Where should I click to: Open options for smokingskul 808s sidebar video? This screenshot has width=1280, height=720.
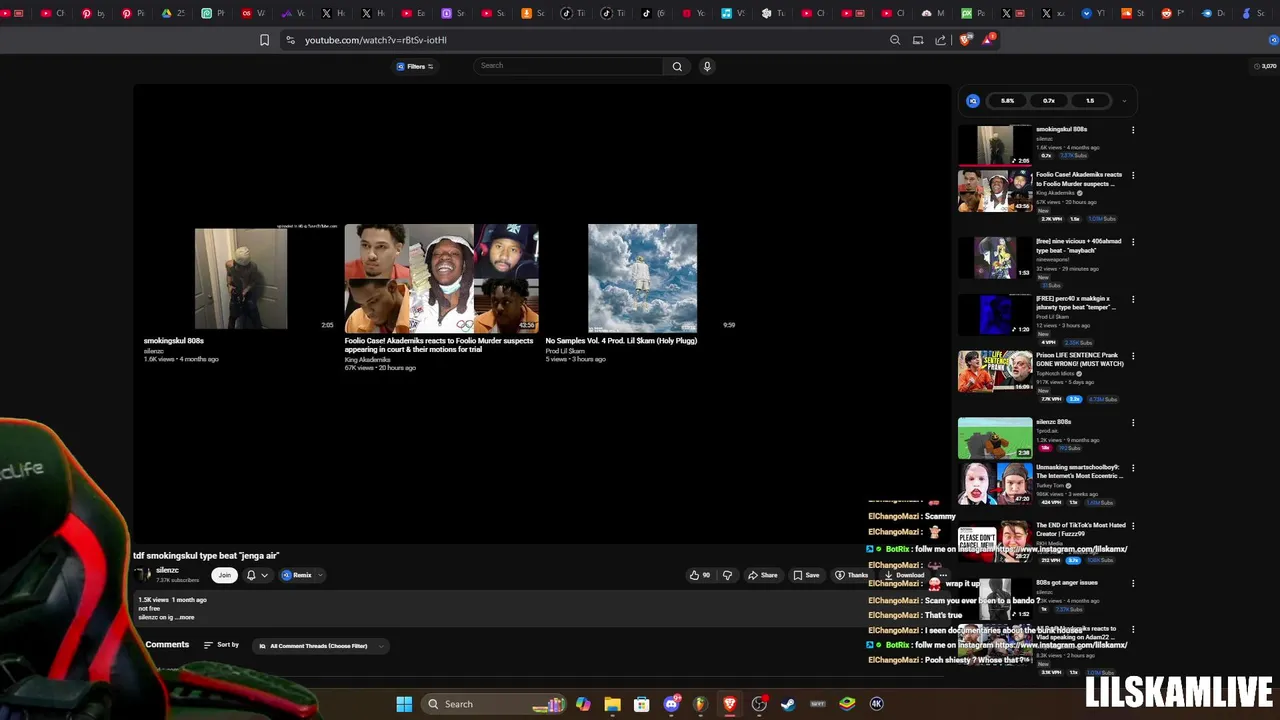1133,130
